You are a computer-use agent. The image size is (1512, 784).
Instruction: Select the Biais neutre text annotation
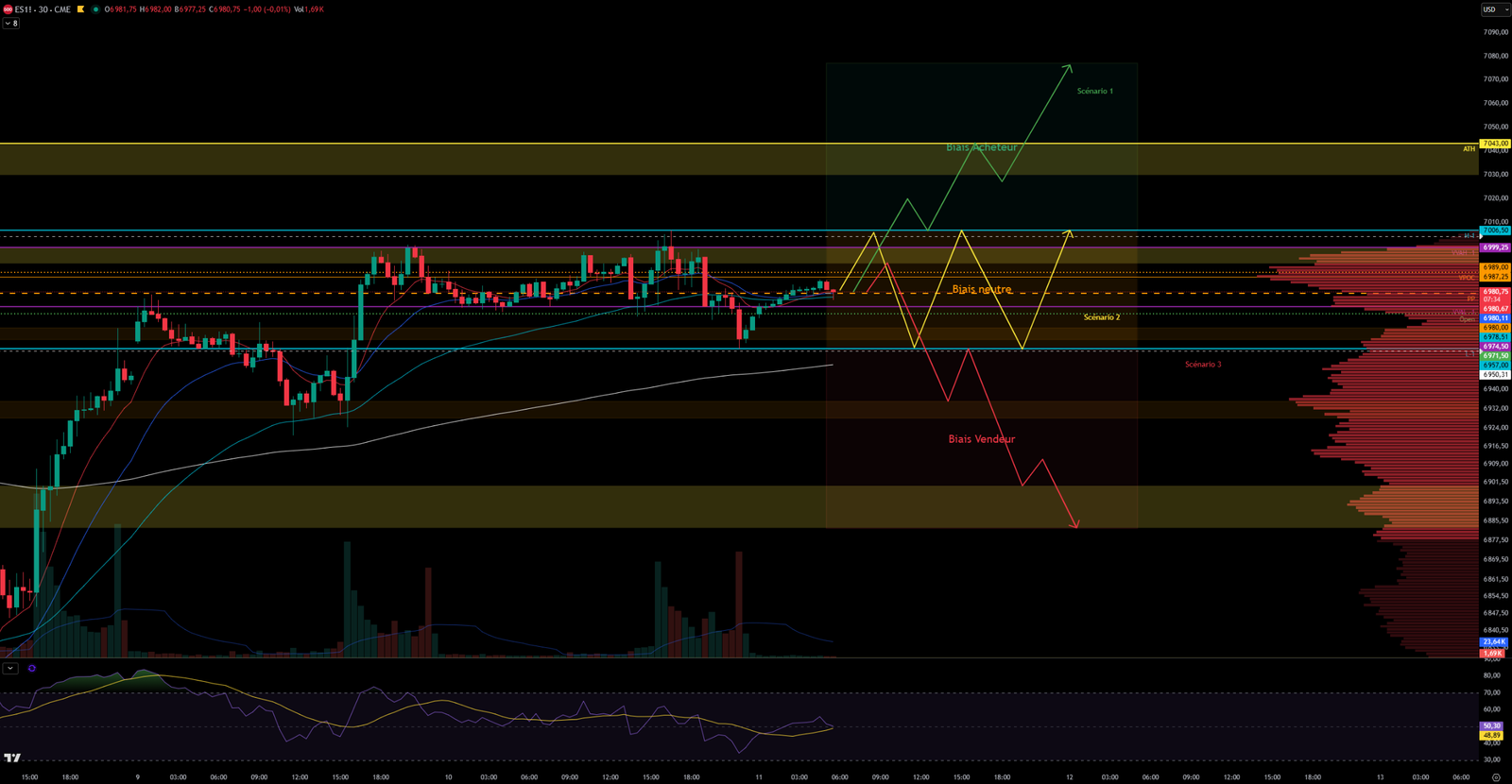pos(981,289)
